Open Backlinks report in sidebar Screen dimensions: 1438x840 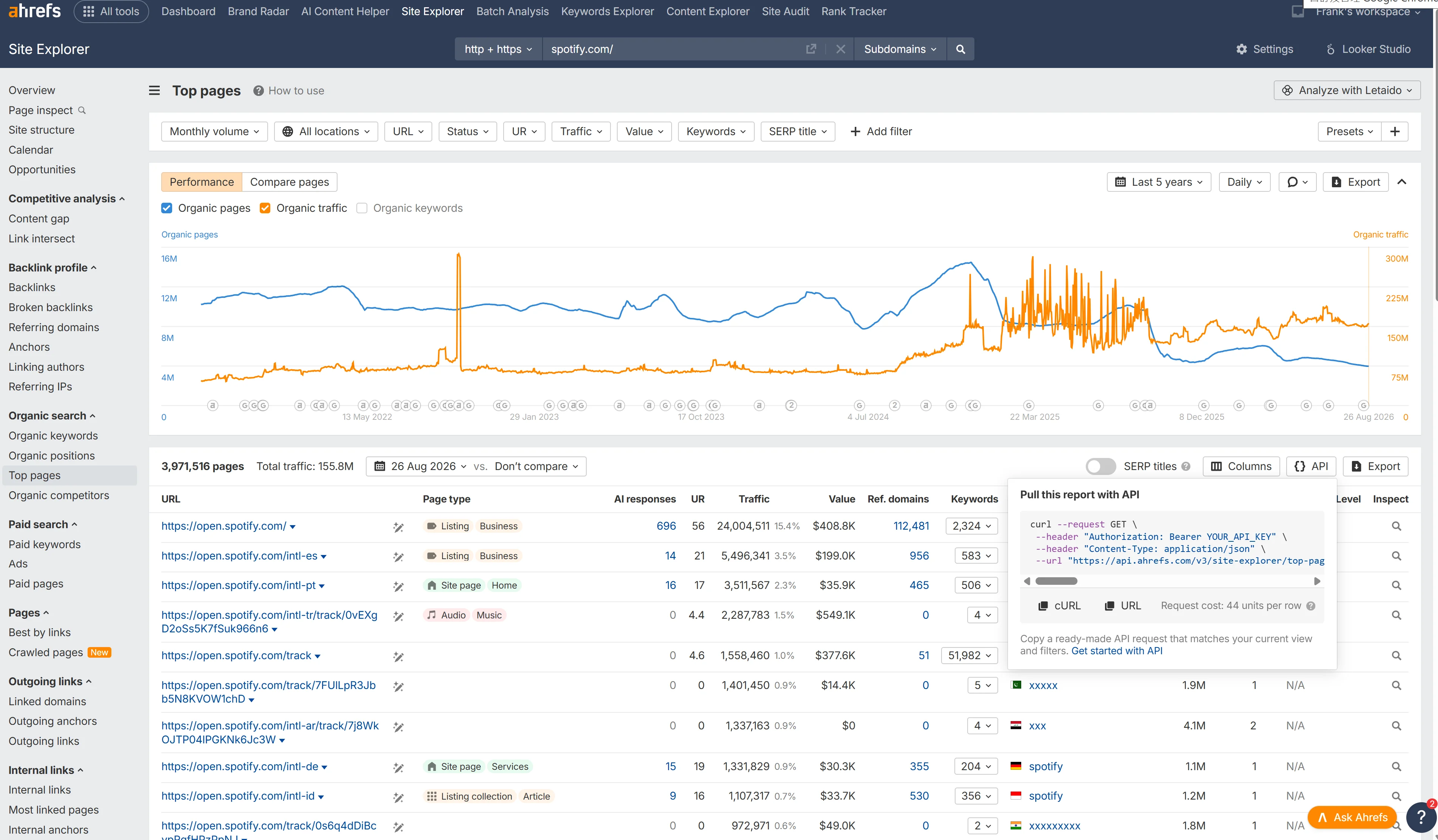[32, 288]
